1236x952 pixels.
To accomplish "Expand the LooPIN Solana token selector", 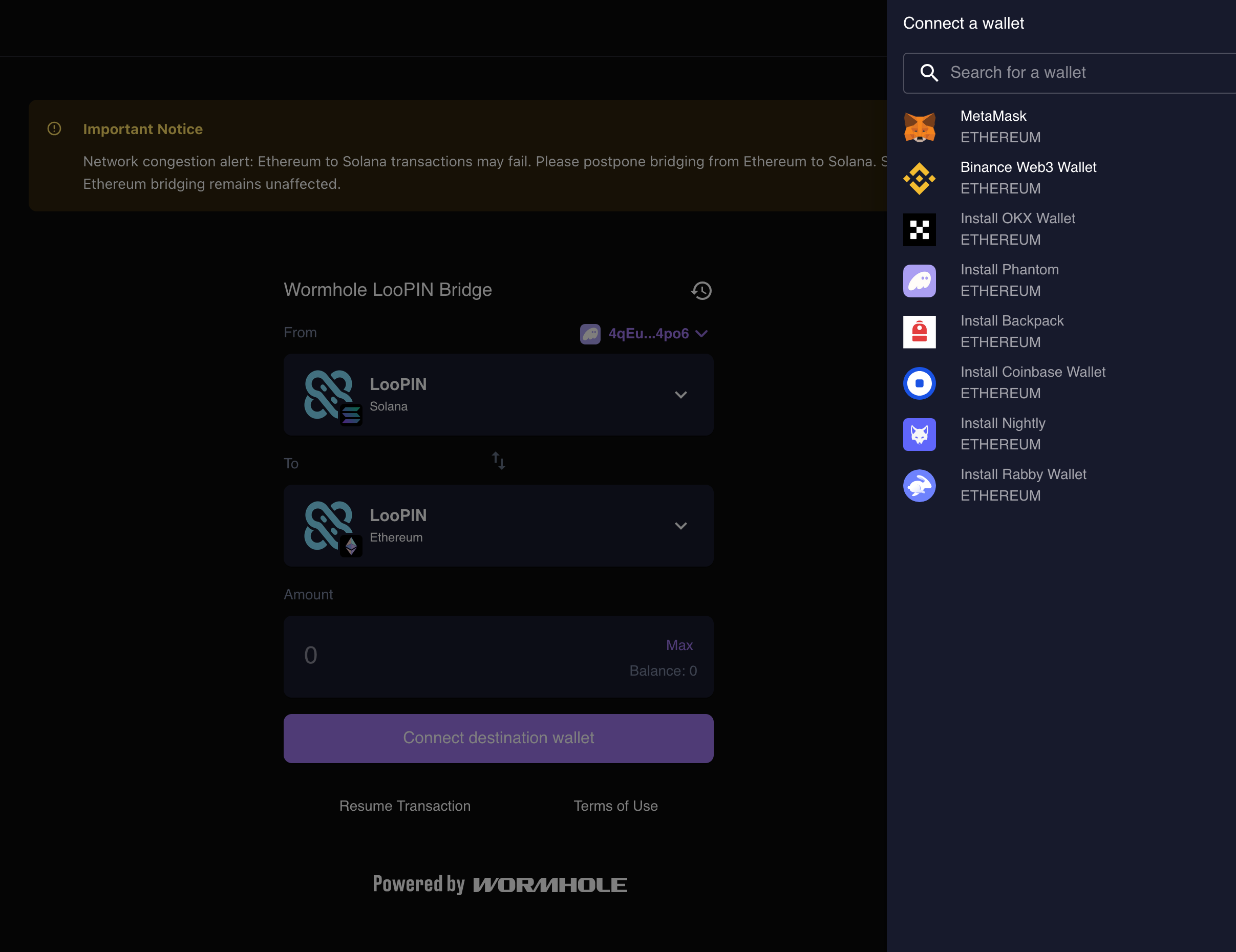I will [x=681, y=395].
